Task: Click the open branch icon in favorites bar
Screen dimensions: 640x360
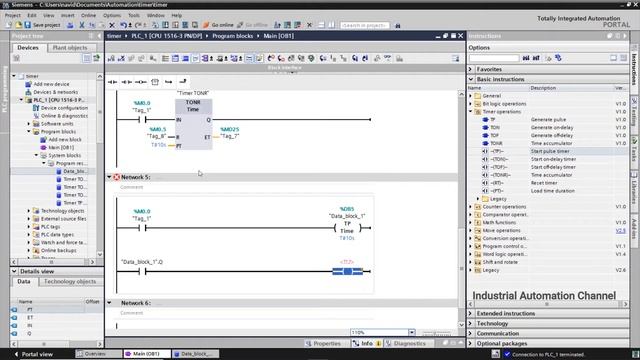Action: [x=169, y=82]
